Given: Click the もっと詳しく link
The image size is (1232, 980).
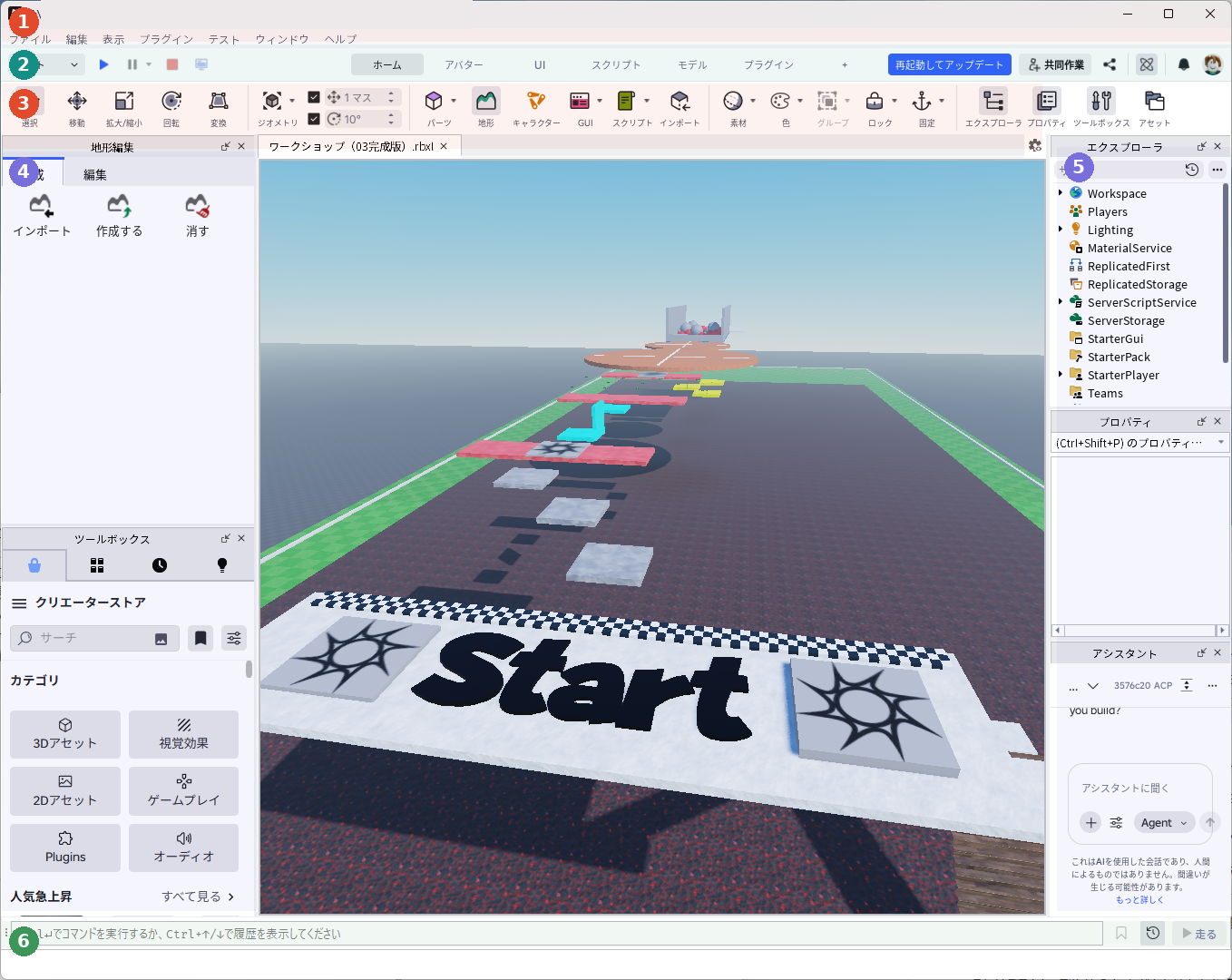Looking at the screenshot, I should [x=1139, y=900].
